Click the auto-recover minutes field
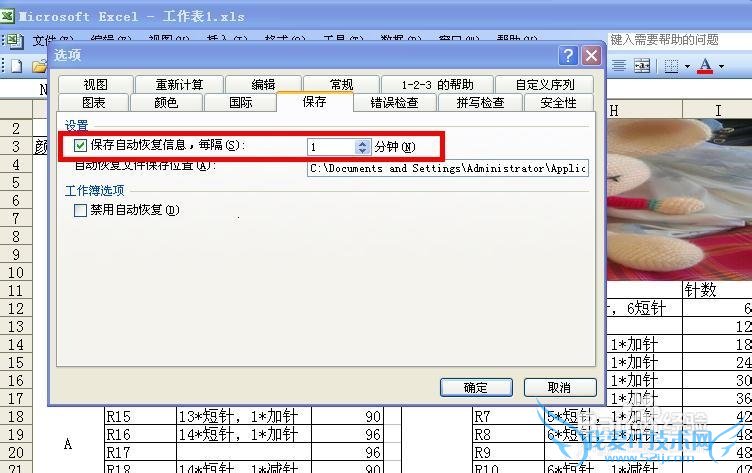The width and height of the screenshot is (752, 473). pyautogui.click(x=332, y=146)
